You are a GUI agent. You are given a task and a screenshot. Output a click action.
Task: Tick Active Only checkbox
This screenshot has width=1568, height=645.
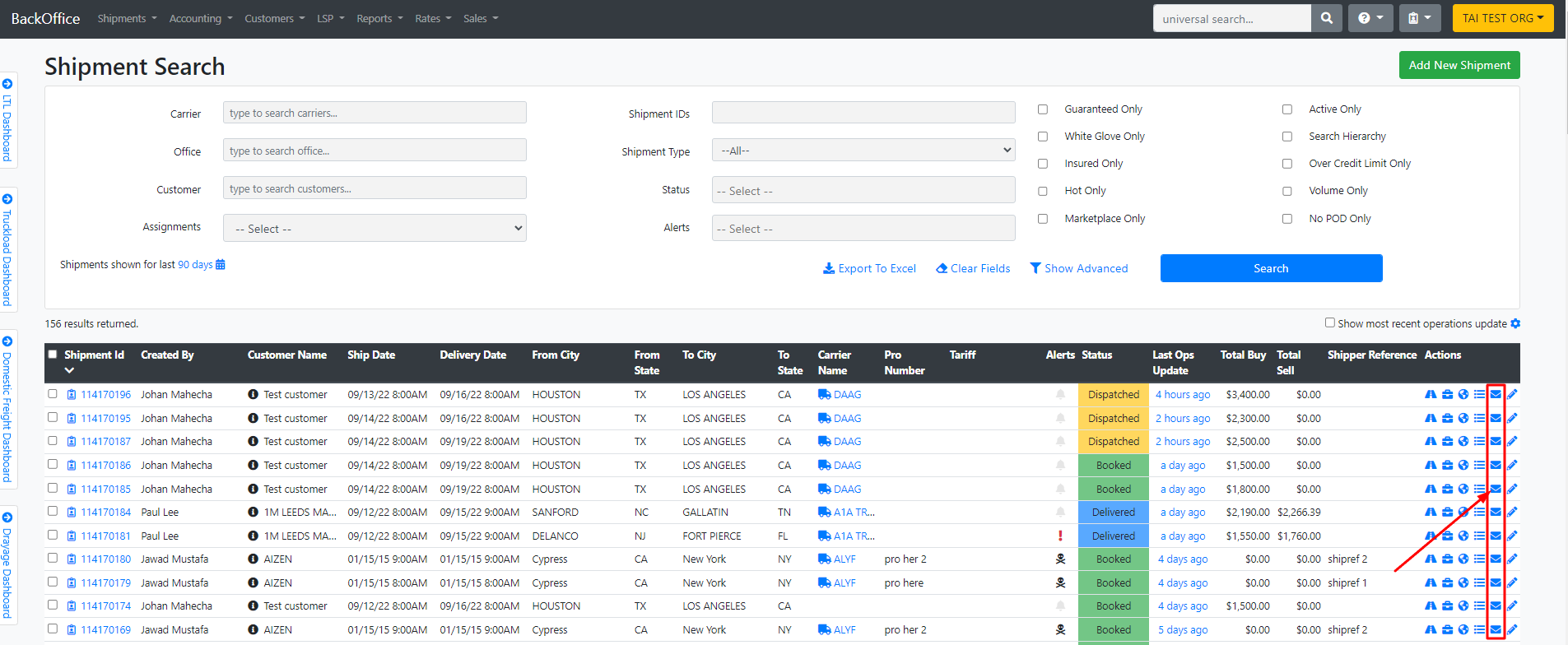click(1287, 109)
